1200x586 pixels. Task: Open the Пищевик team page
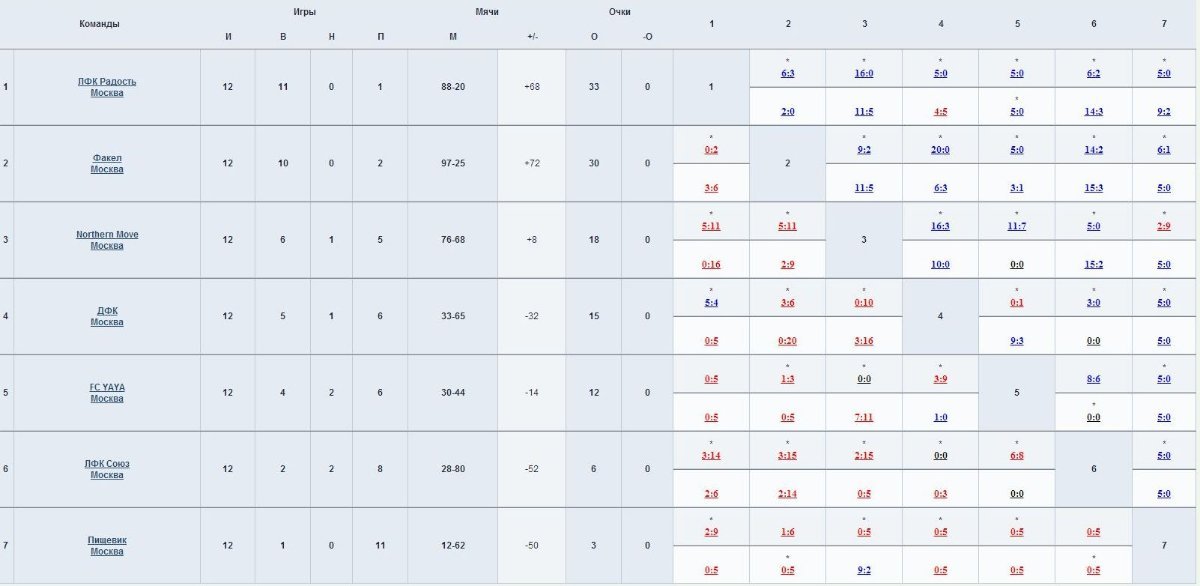click(107, 540)
